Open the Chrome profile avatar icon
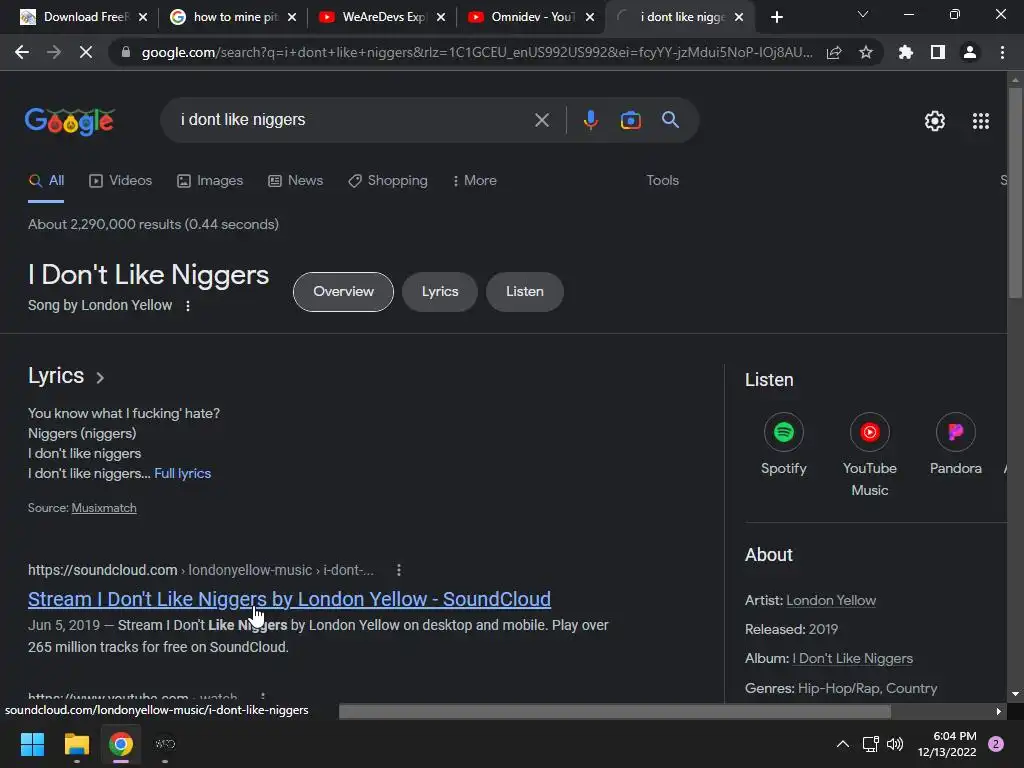 970,52
